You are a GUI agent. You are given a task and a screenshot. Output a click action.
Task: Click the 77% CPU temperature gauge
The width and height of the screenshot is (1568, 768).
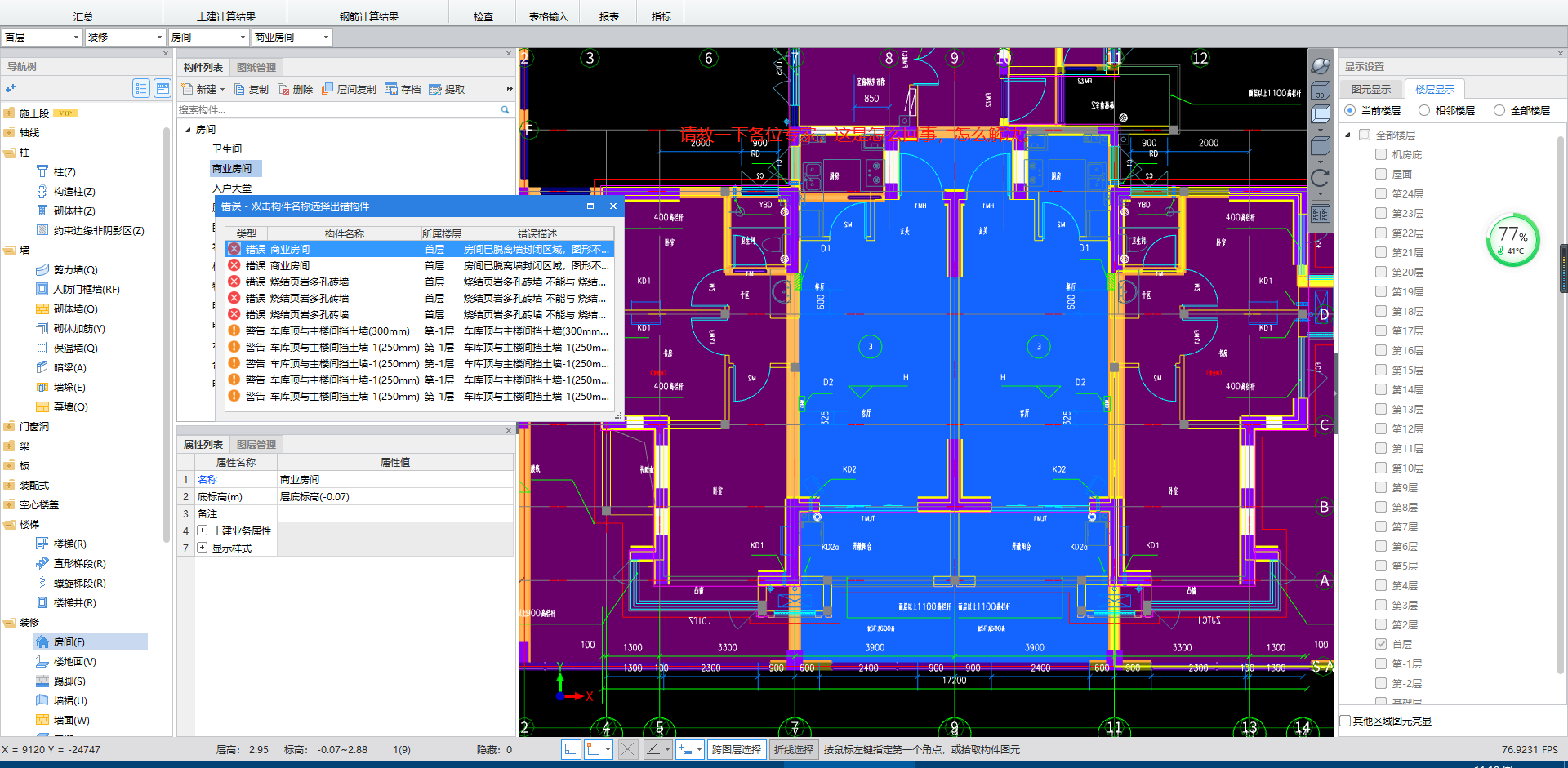tap(1512, 240)
